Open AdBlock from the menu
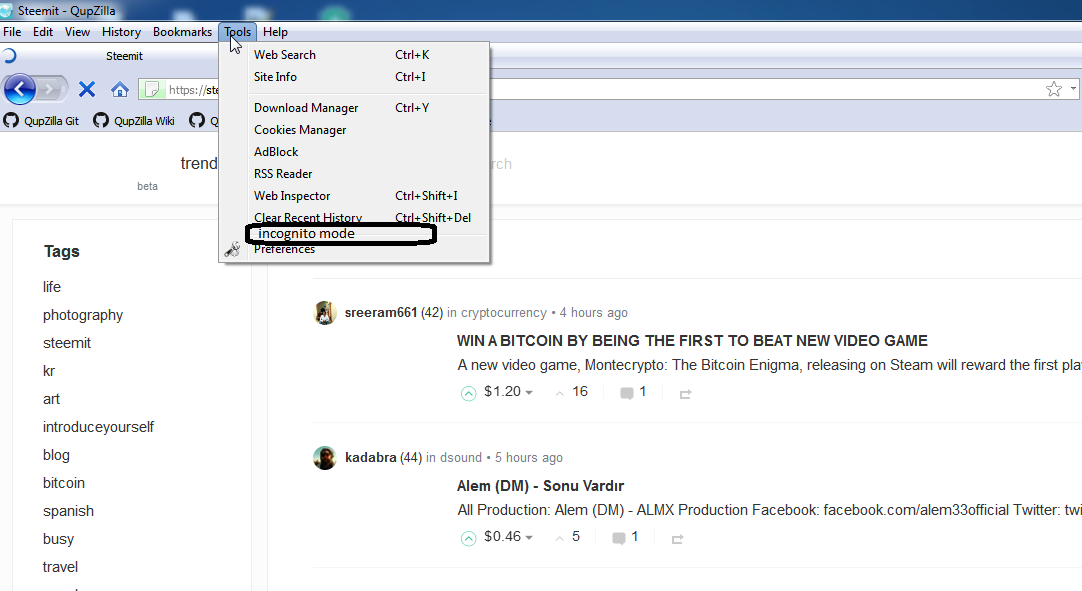 pyautogui.click(x=354, y=152)
